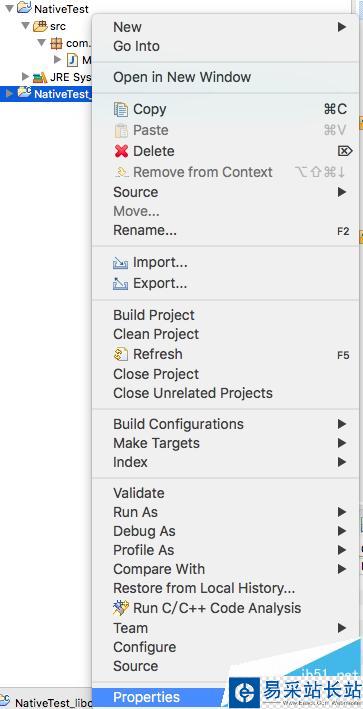Click the red Delete X icon
Image resolution: width=363 pixels, height=709 pixels.
click(121, 151)
